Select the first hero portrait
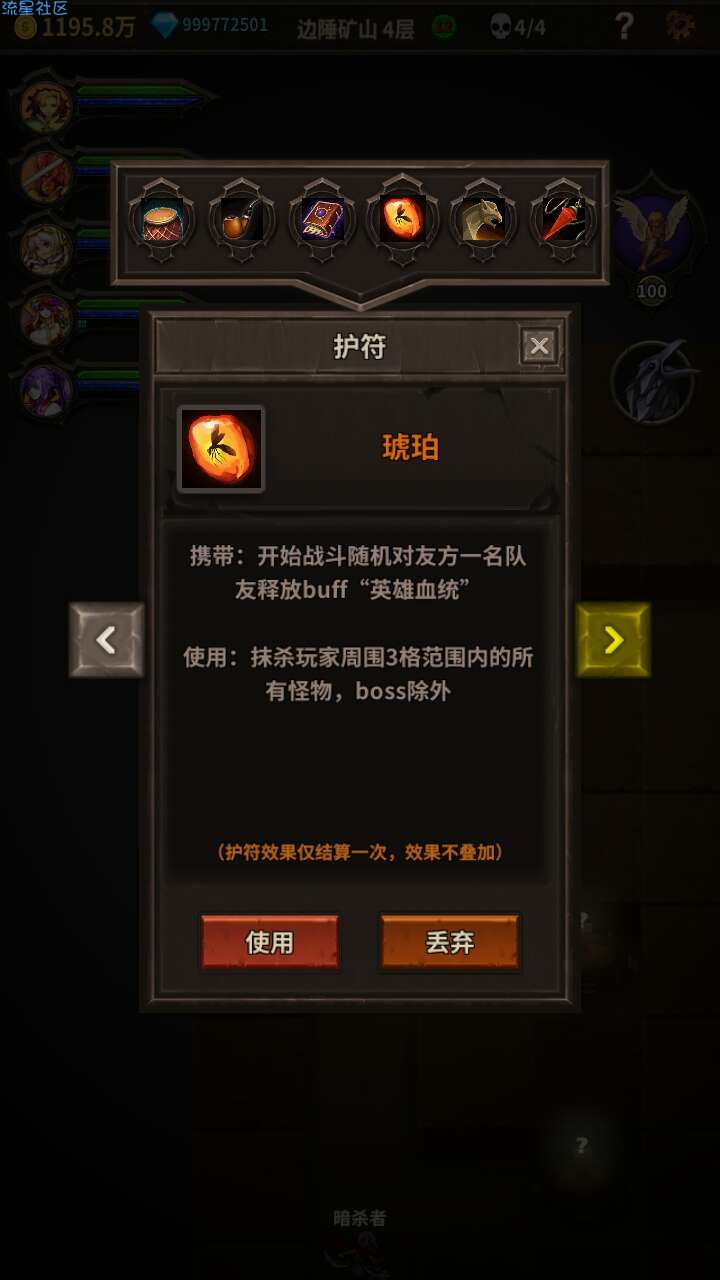 [46, 105]
